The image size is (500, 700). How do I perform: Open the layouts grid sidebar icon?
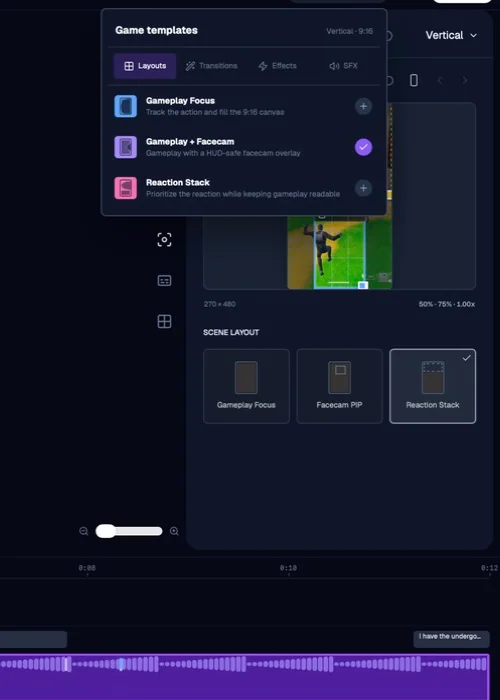164,321
